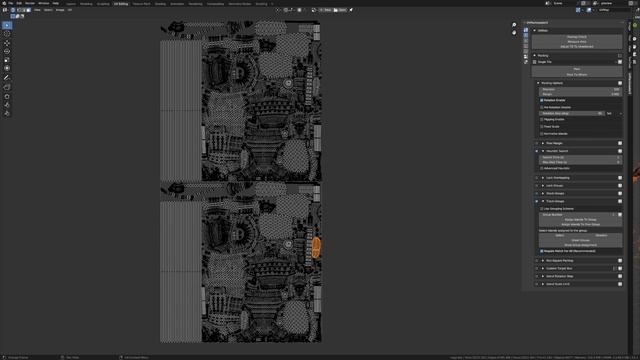Select the 2D Cursor tool
640x360 pixels.
point(7,34)
